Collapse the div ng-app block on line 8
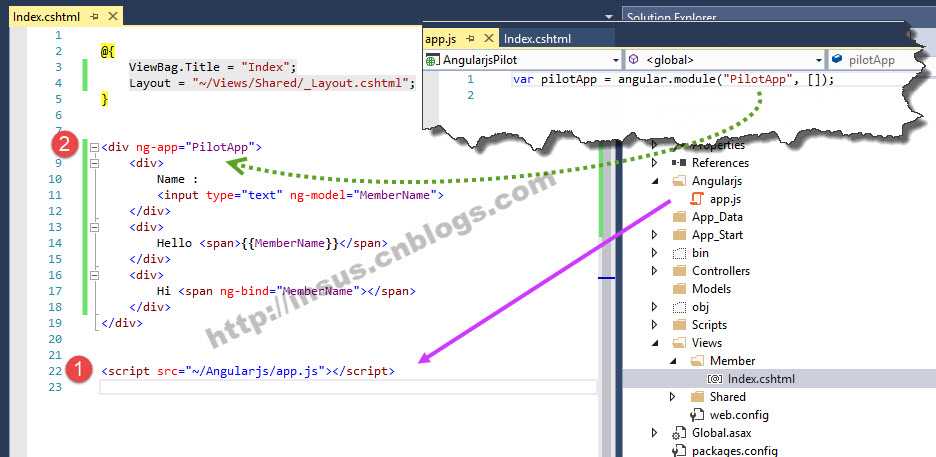This screenshot has width=936, height=457. point(94,147)
